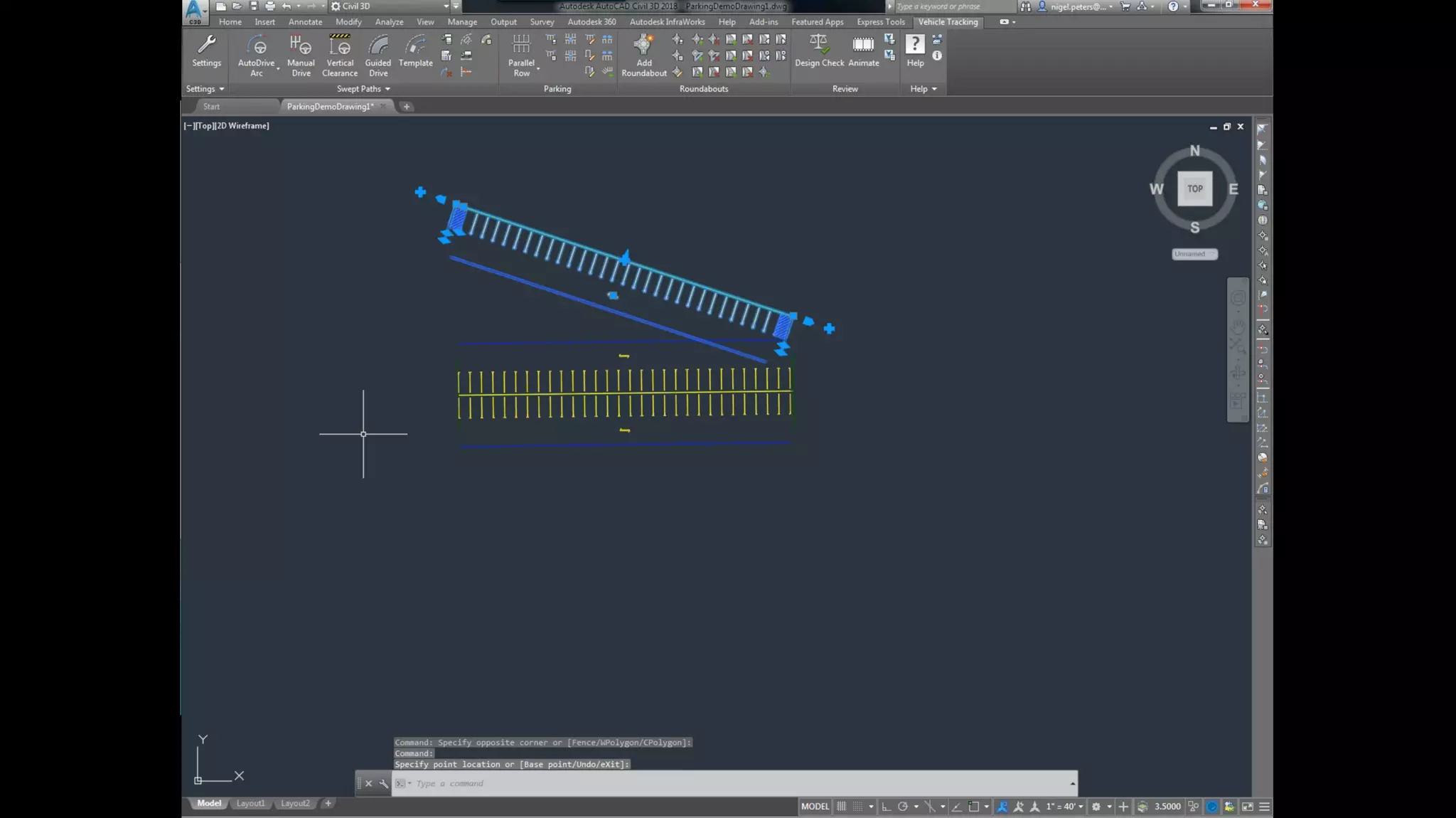Click the [Top] view control label
The image size is (1456, 818).
(x=205, y=126)
